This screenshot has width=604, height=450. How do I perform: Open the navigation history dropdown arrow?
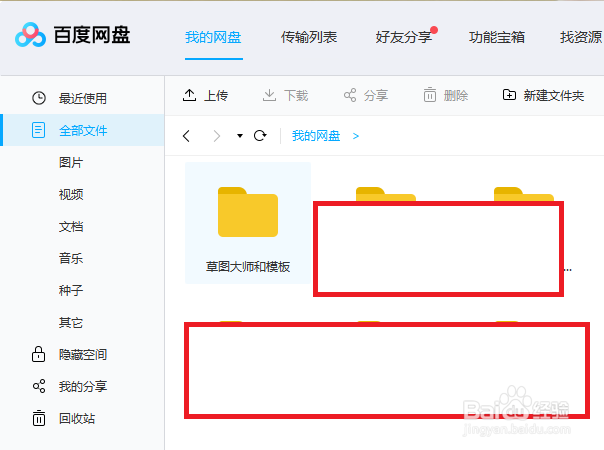[x=240, y=136]
